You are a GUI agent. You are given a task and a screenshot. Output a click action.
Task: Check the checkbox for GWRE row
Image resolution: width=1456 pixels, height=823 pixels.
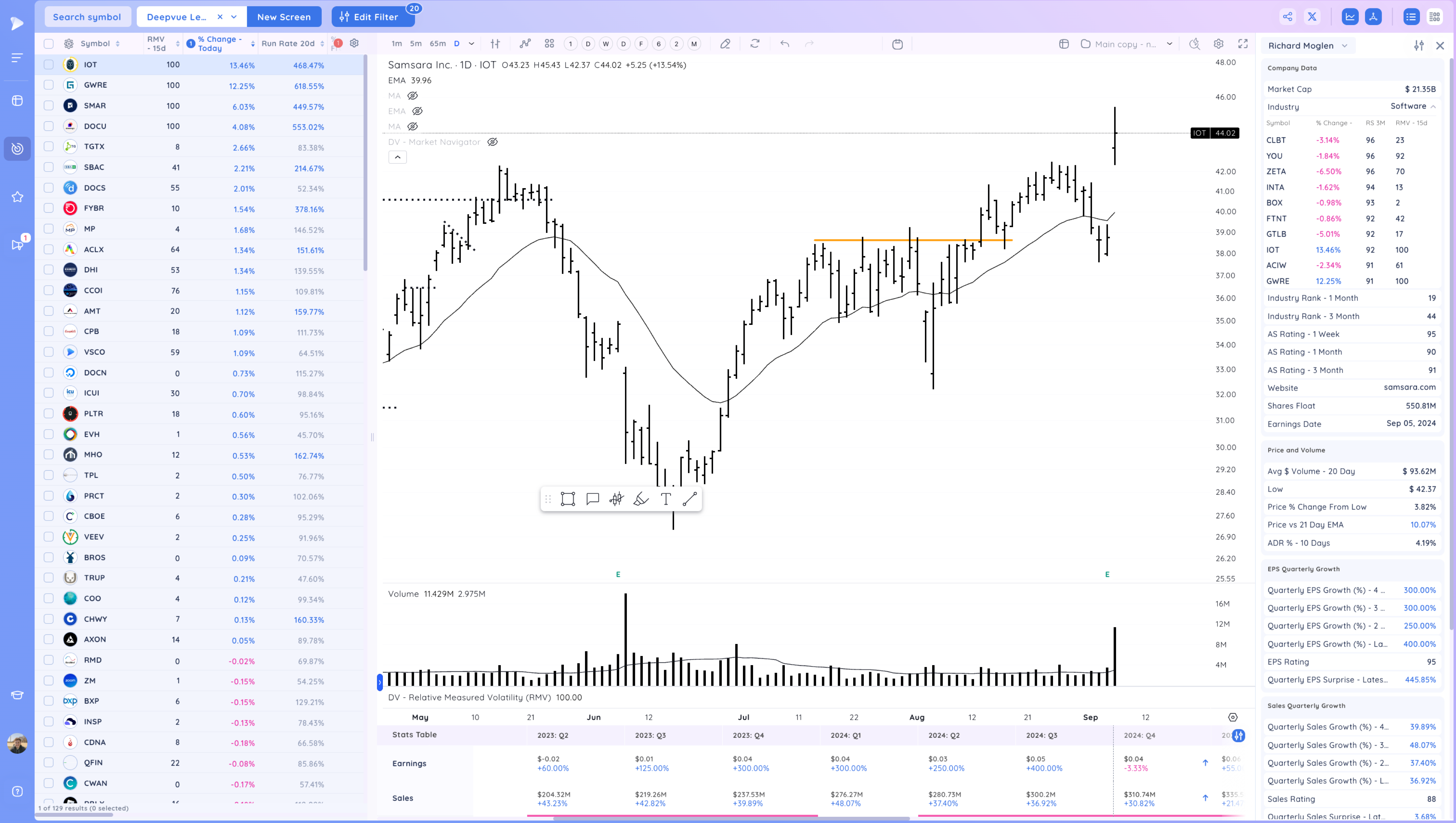[x=49, y=85]
